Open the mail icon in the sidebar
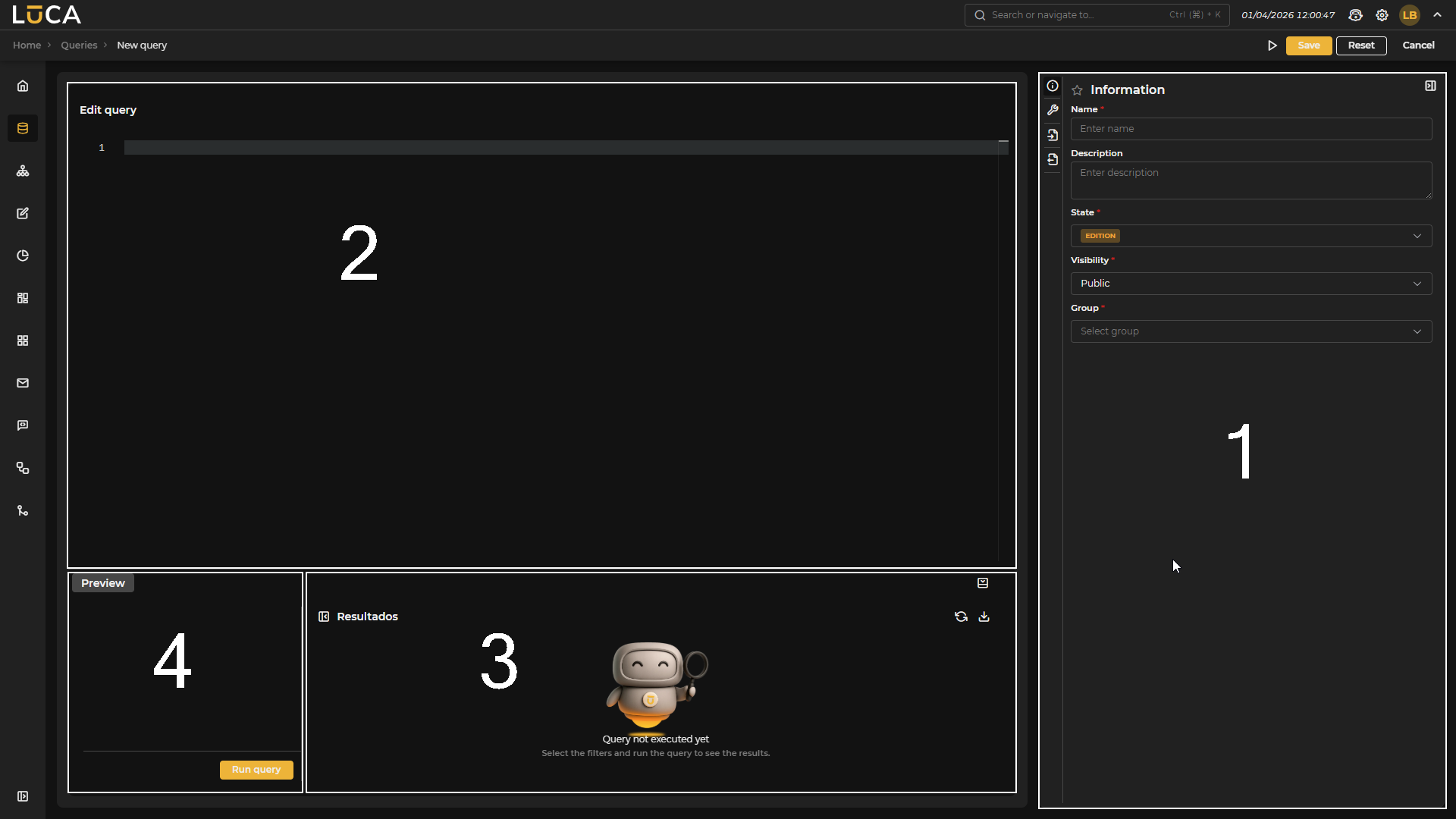This screenshot has height=819, width=1456. [x=22, y=383]
